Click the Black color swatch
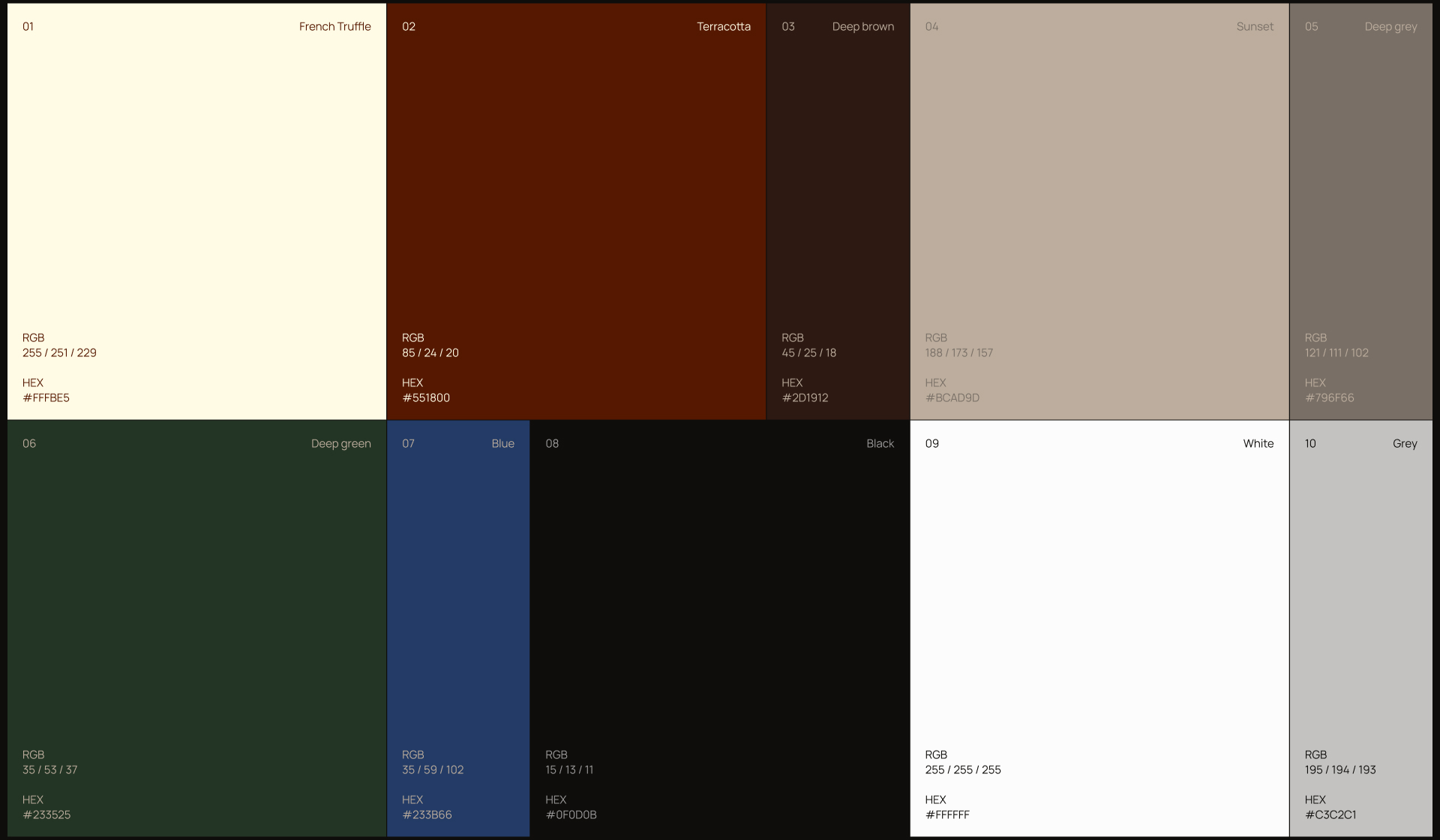1440x840 pixels. [x=720, y=600]
